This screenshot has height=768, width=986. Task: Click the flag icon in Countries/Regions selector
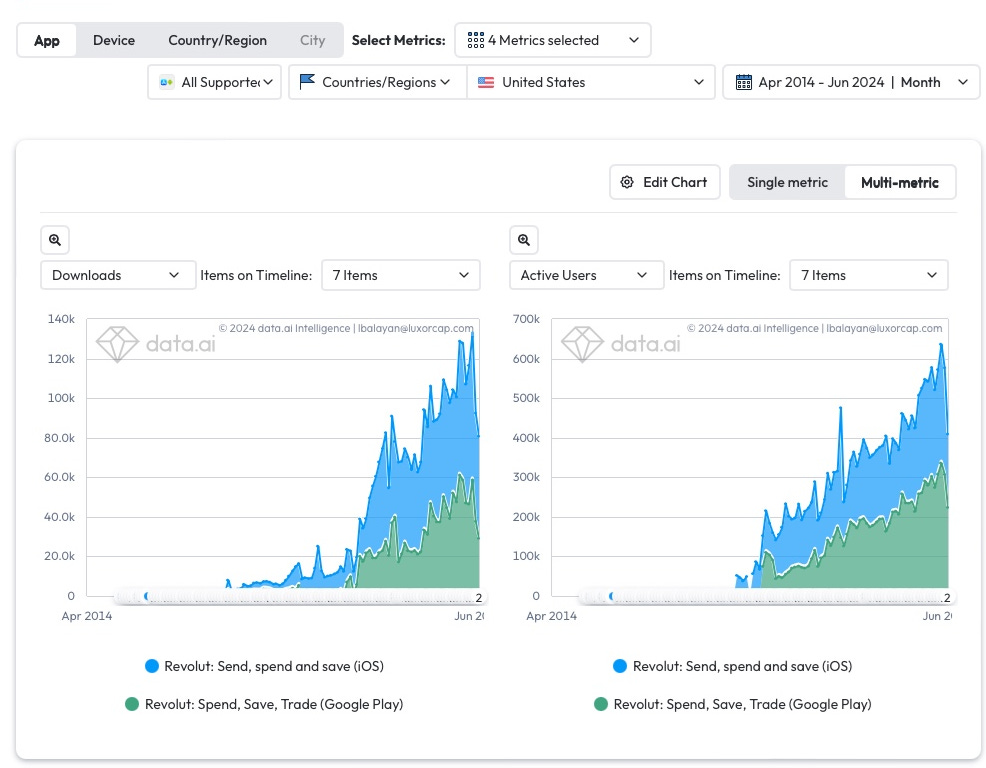(x=307, y=82)
